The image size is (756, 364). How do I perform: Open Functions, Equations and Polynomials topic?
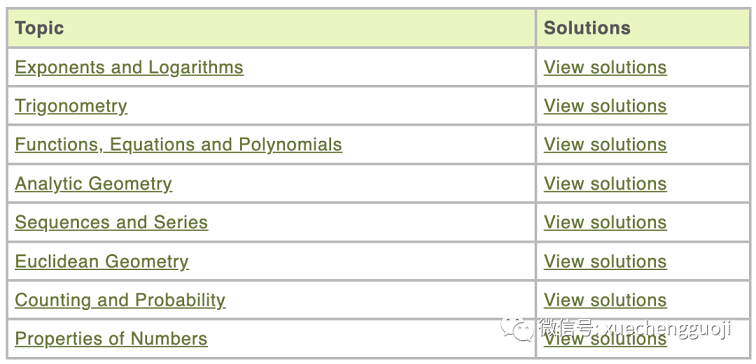coord(178,145)
